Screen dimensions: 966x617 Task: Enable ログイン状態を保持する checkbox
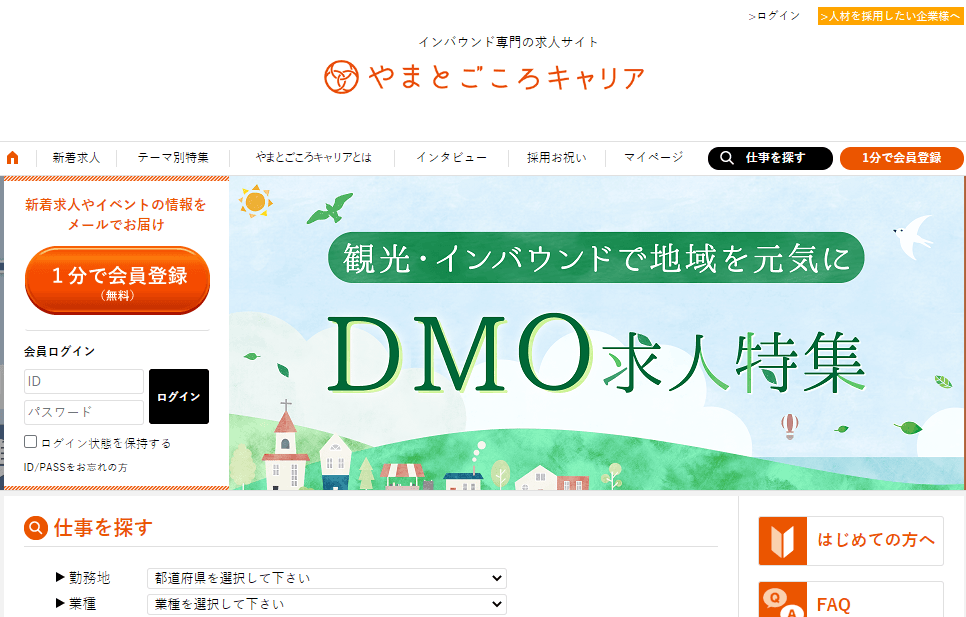(x=30, y=442)
